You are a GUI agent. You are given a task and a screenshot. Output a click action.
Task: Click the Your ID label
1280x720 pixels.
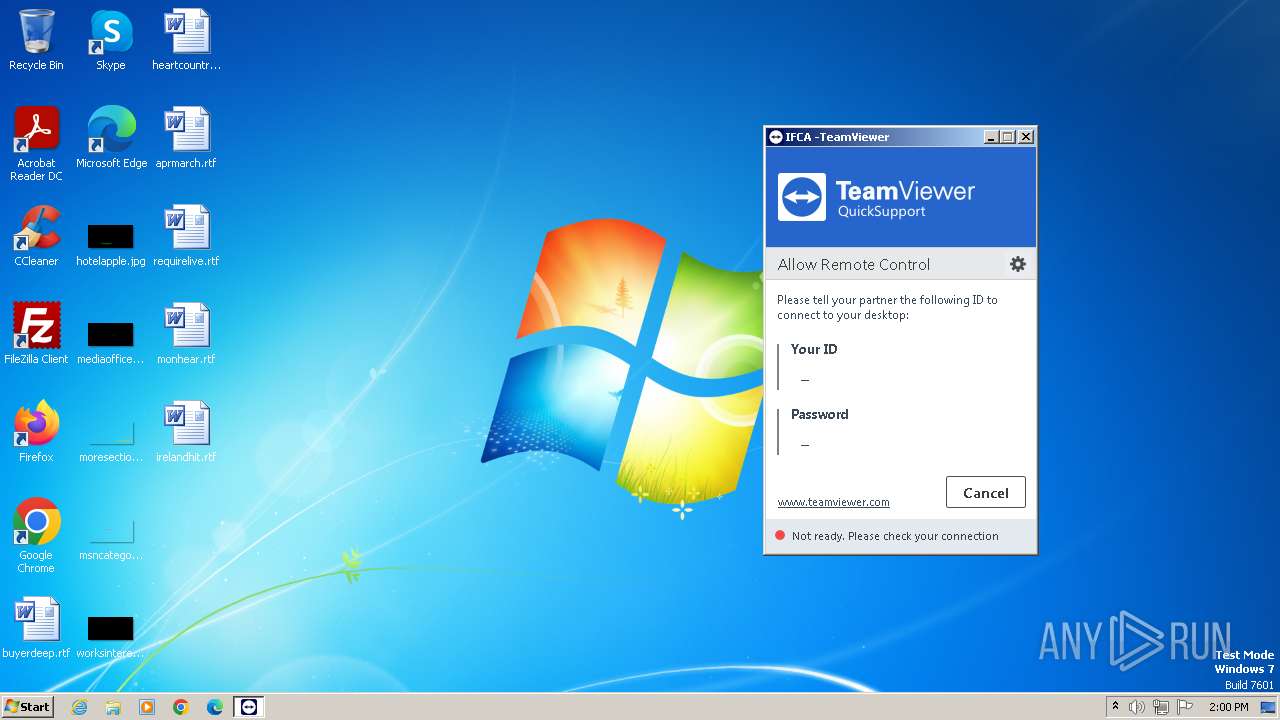tap(814, 349)
